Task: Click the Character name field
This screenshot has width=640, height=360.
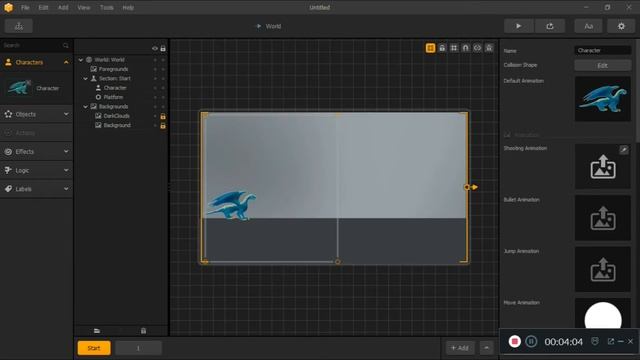Action: click(x=603, y=50)
